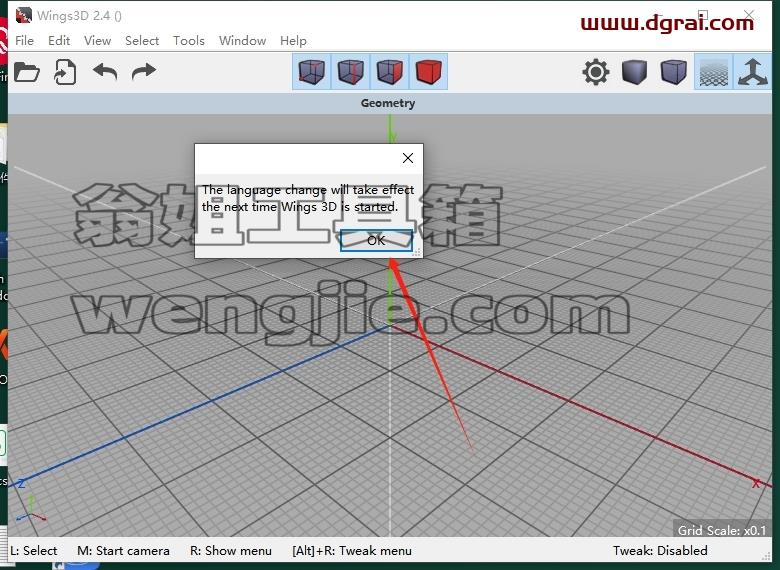Toggle flat shading cube icon
This screenshot has height=570, width=780.
coord(634,72)
